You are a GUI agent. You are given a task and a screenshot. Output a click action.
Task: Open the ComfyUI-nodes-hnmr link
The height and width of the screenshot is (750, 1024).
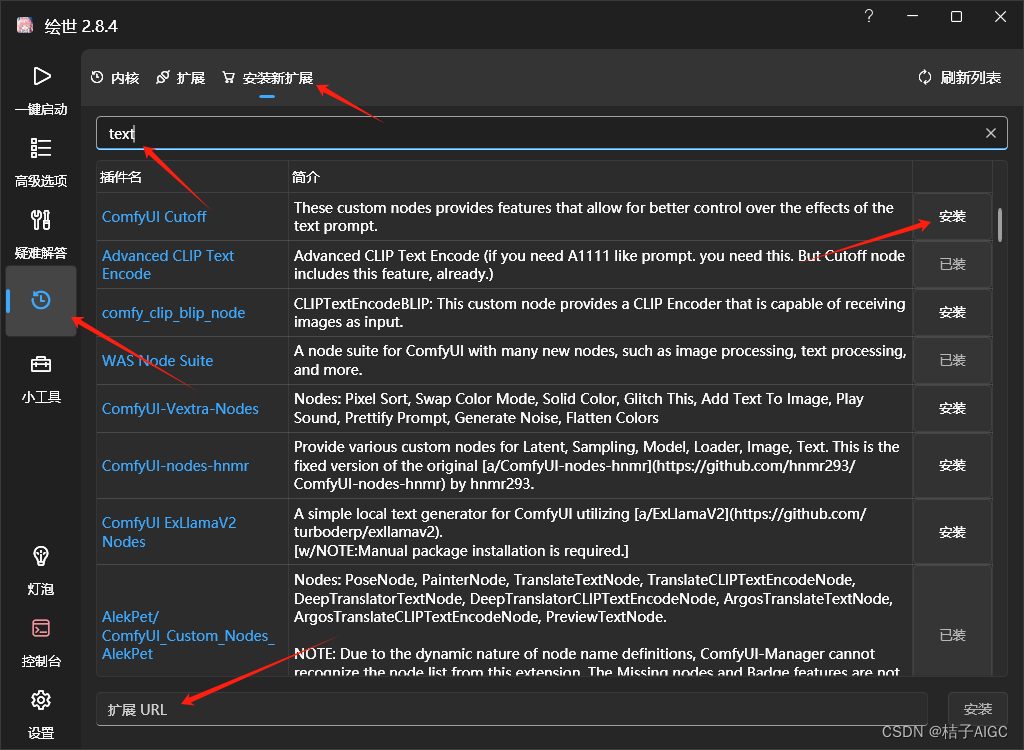coord(175,466)
